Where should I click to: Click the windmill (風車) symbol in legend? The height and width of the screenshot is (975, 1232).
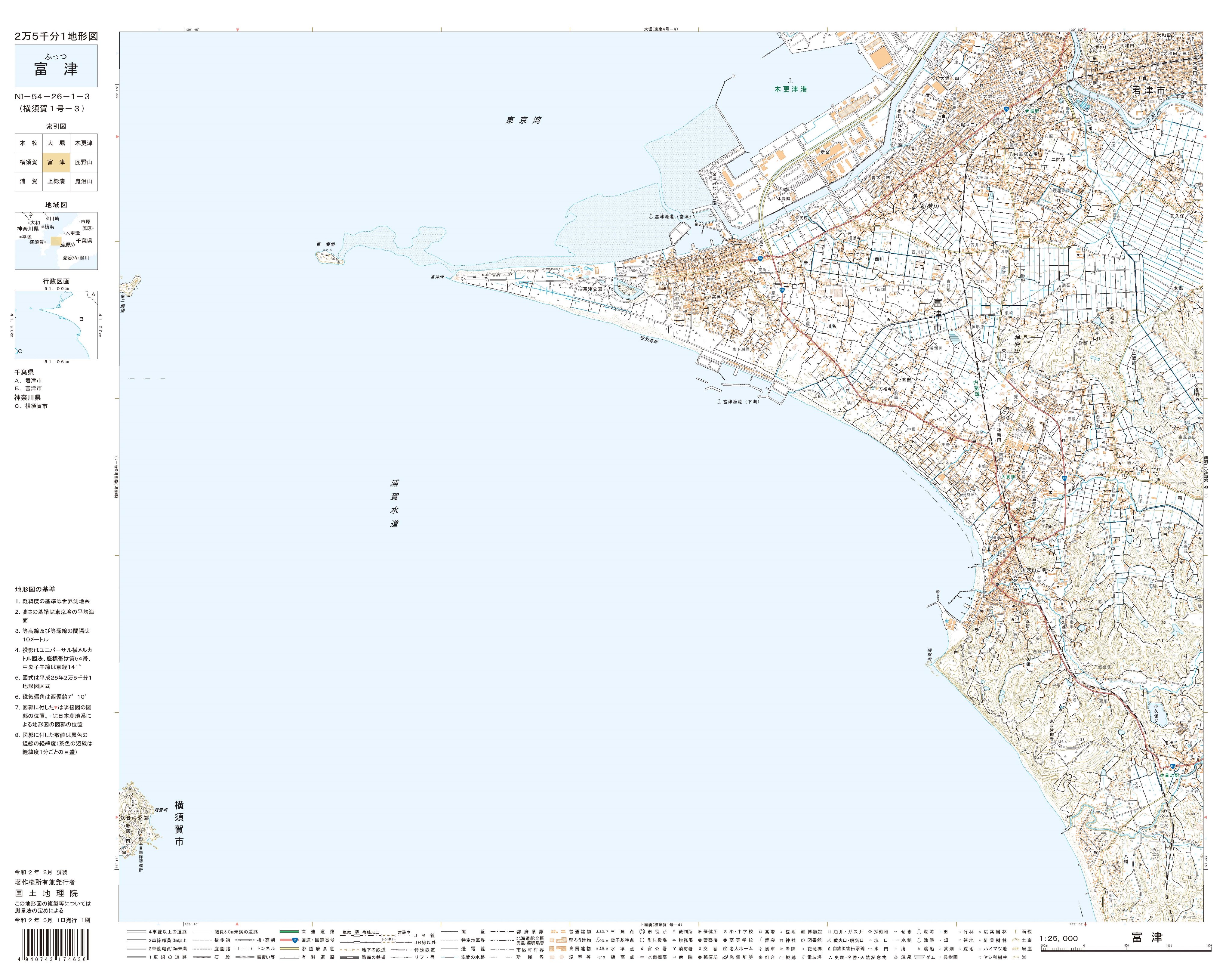point(761,949)
